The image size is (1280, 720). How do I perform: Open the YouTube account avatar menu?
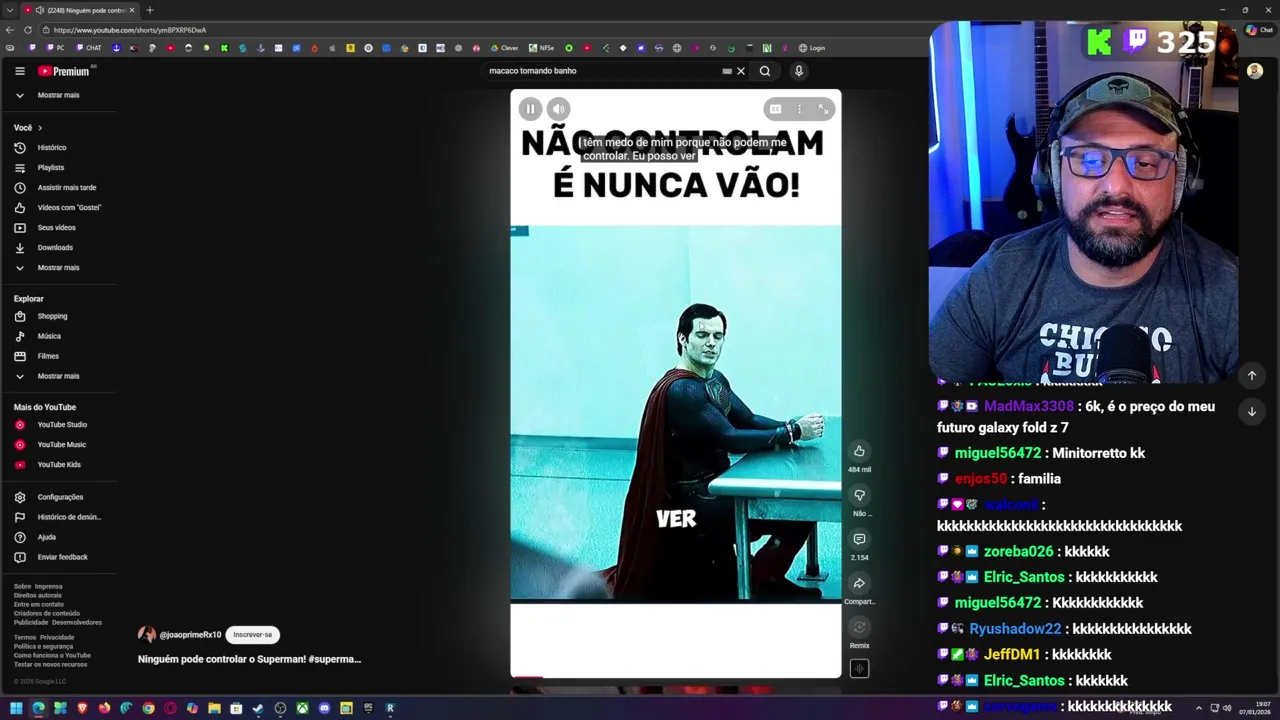(x=1255, y=71)
